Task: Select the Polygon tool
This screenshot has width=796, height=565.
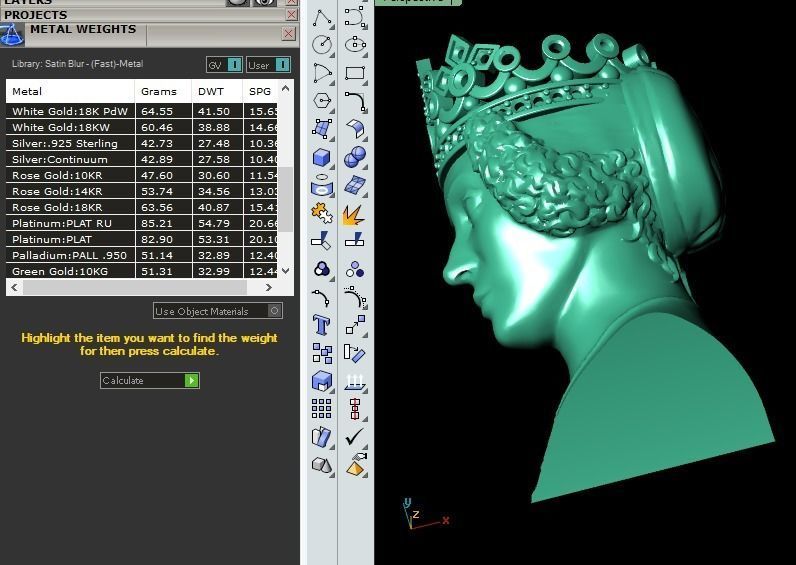Action: [x=322, y=101]
